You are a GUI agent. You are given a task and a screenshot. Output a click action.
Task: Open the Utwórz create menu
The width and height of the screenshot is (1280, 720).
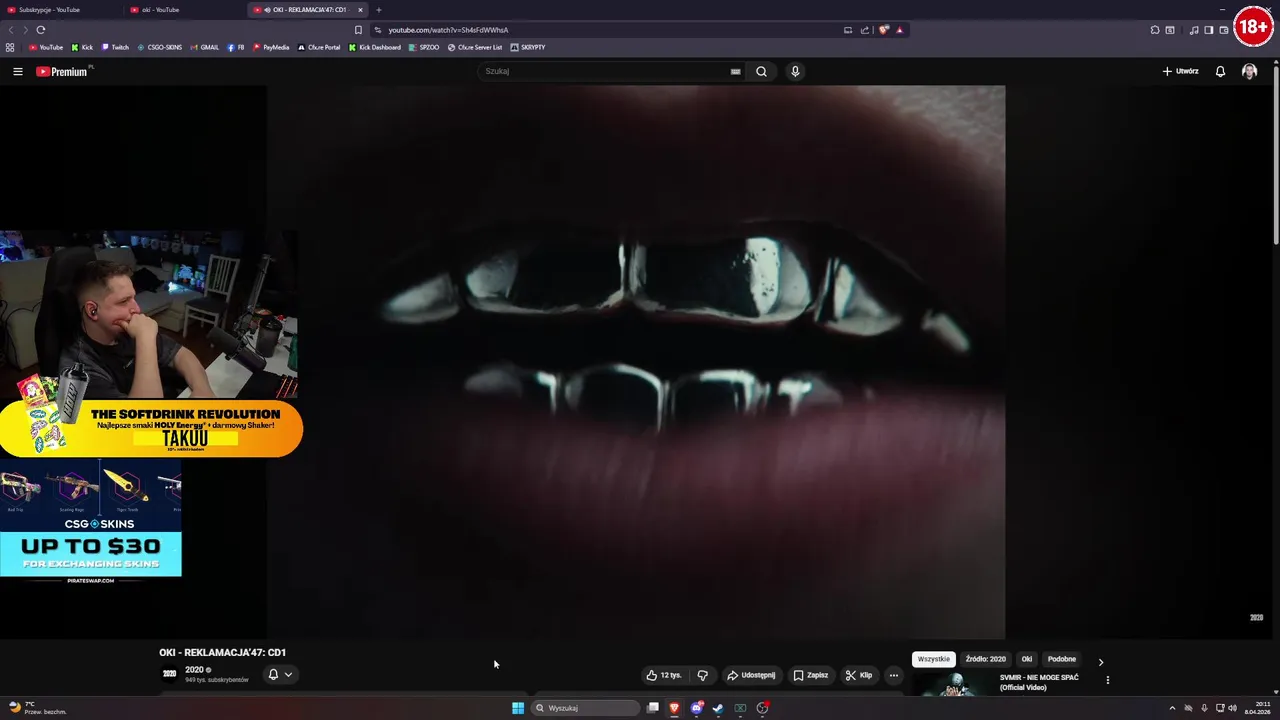pyautogui.click(x=1180, y=71)
